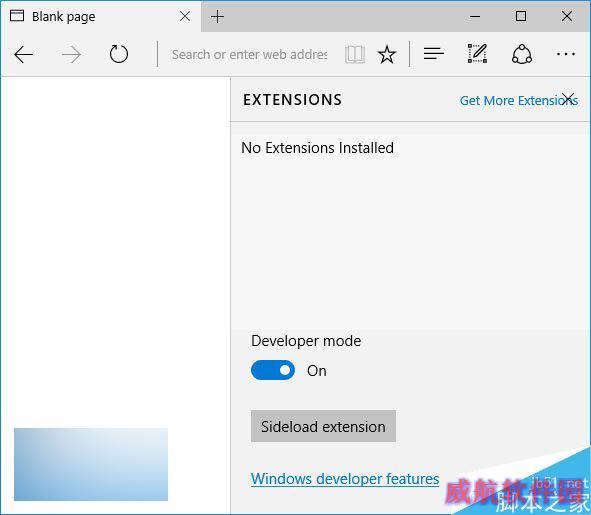Maximize the browser window

click(x=521, y=16)
